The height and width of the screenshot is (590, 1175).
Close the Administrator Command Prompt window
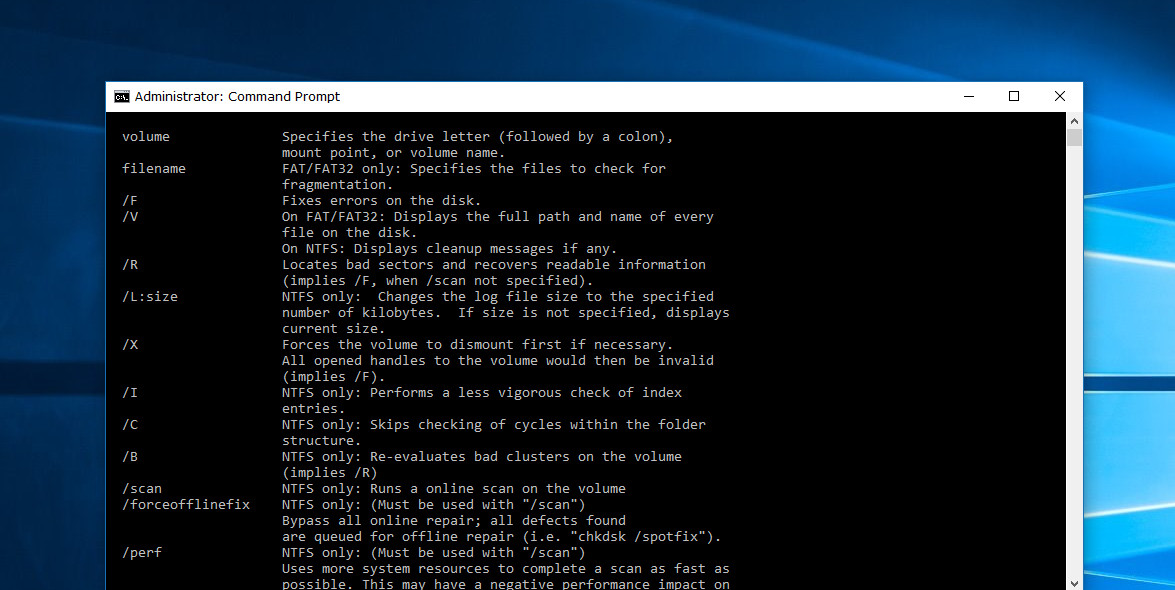pyautogui.click(x=1059, y=97)
